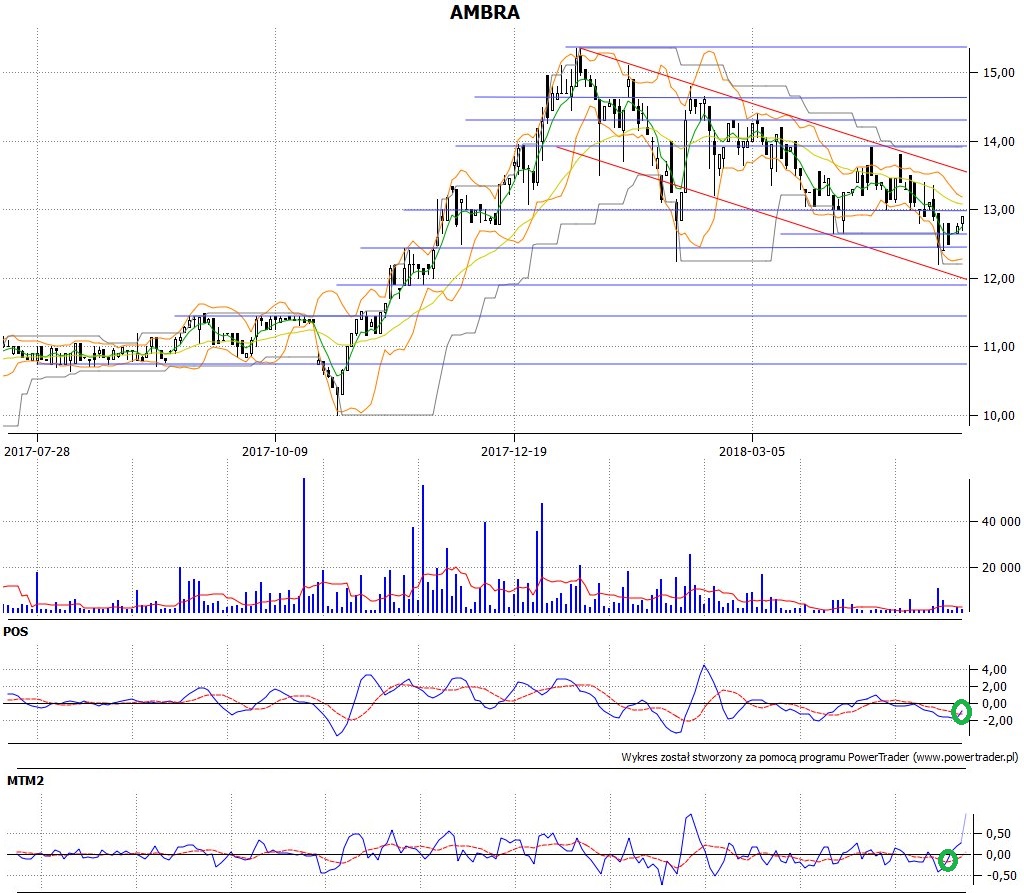Click the POS 4,00 axis value
The image size is (1024, 893).
coord(994,670)
